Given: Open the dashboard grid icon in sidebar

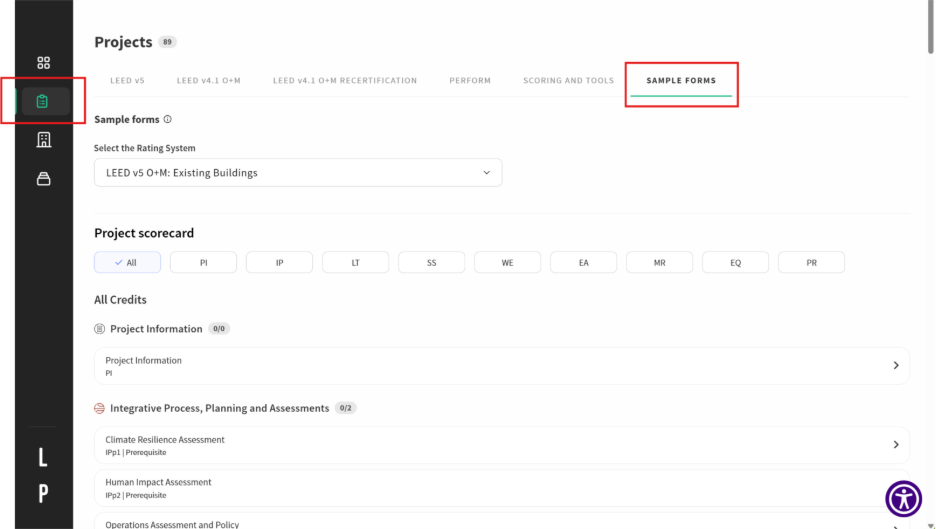Looking at the screenshot, I should point(43,63).
